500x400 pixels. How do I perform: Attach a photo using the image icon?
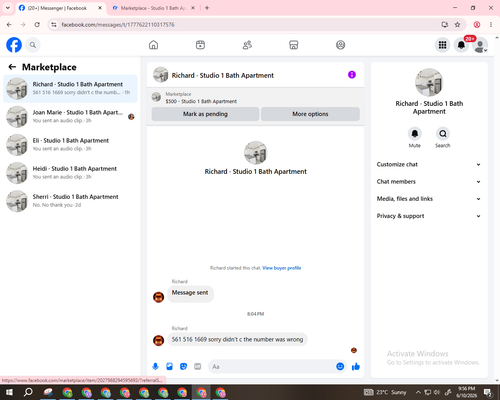(x=169, y=367)
